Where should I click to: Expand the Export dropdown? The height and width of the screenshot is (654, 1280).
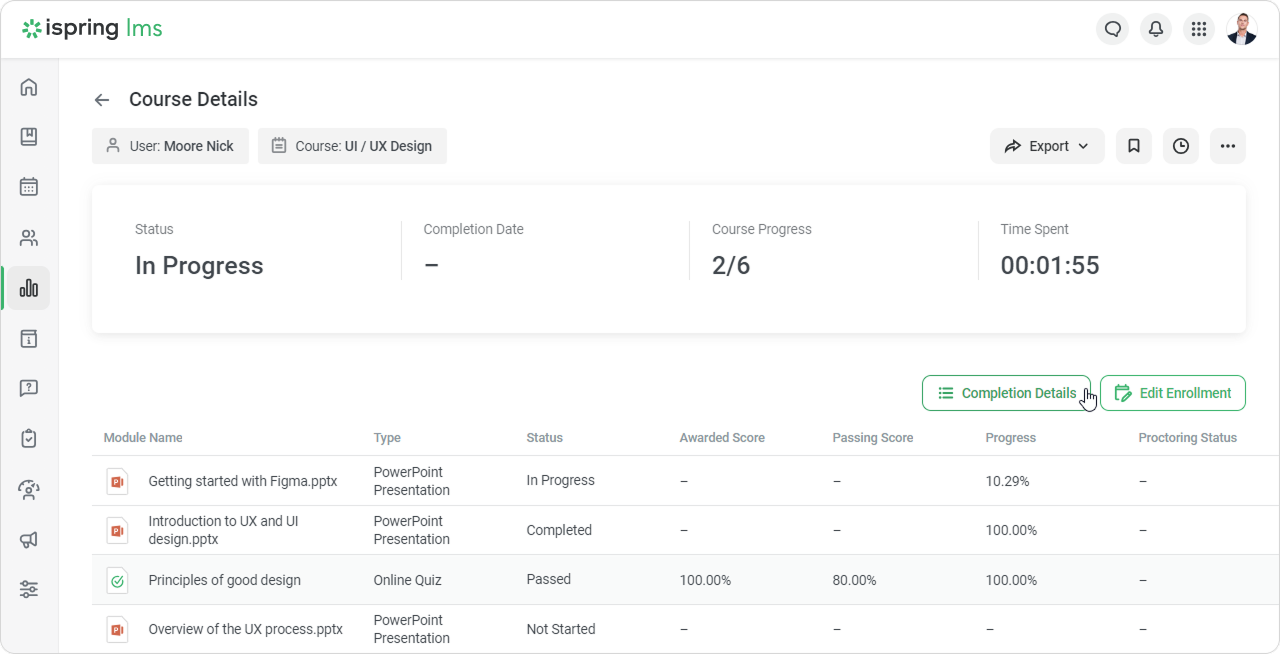click(1047, 146)
